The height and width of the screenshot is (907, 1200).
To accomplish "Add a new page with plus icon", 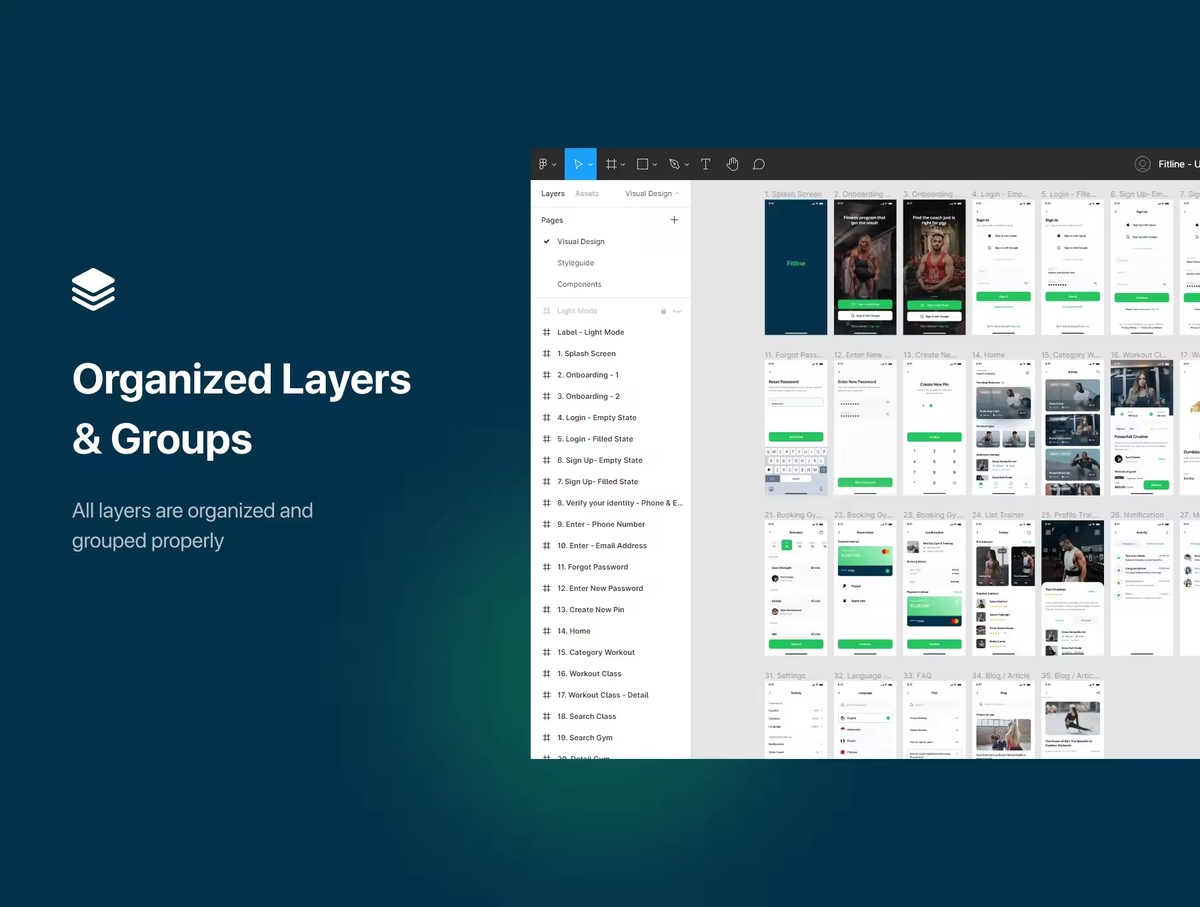I will [x=674, y=220].
